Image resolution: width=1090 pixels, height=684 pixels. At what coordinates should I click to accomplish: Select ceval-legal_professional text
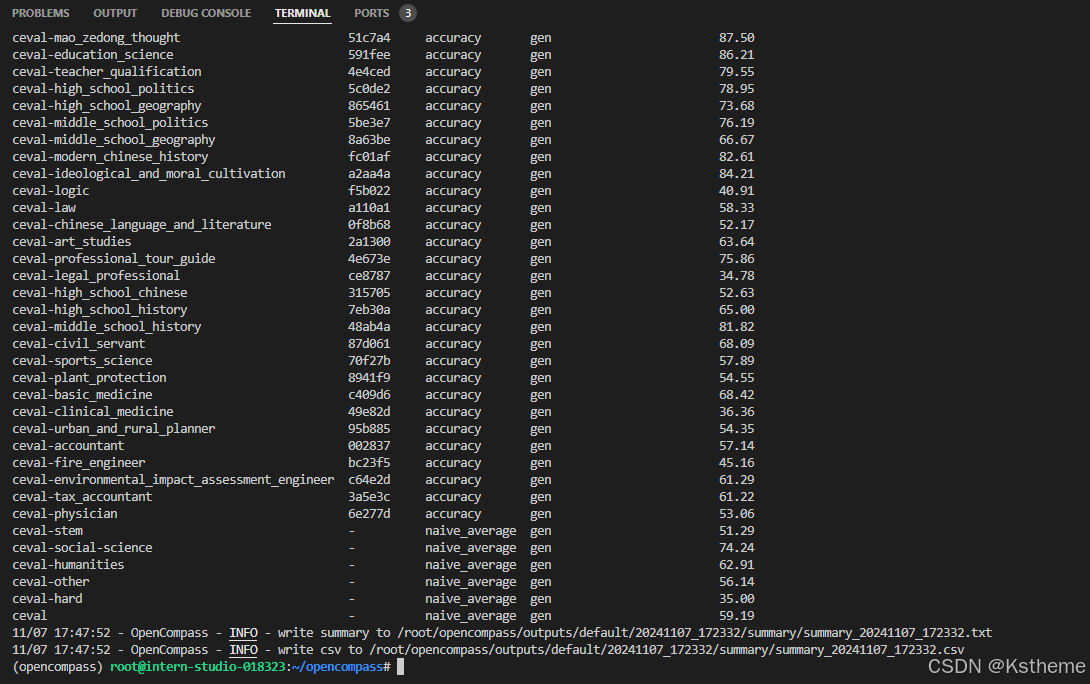96,275
